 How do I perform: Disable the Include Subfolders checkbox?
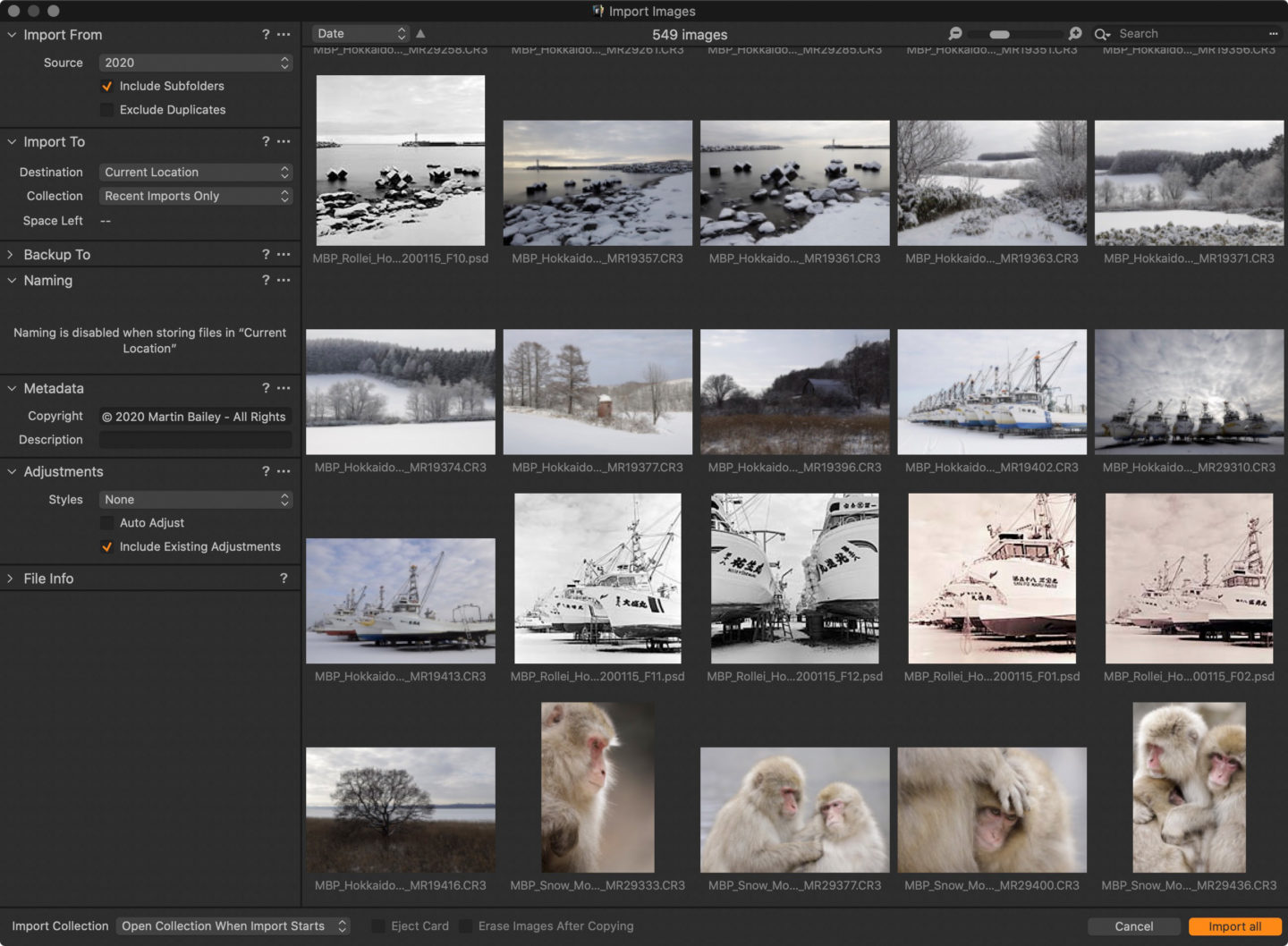coord(107,87)
